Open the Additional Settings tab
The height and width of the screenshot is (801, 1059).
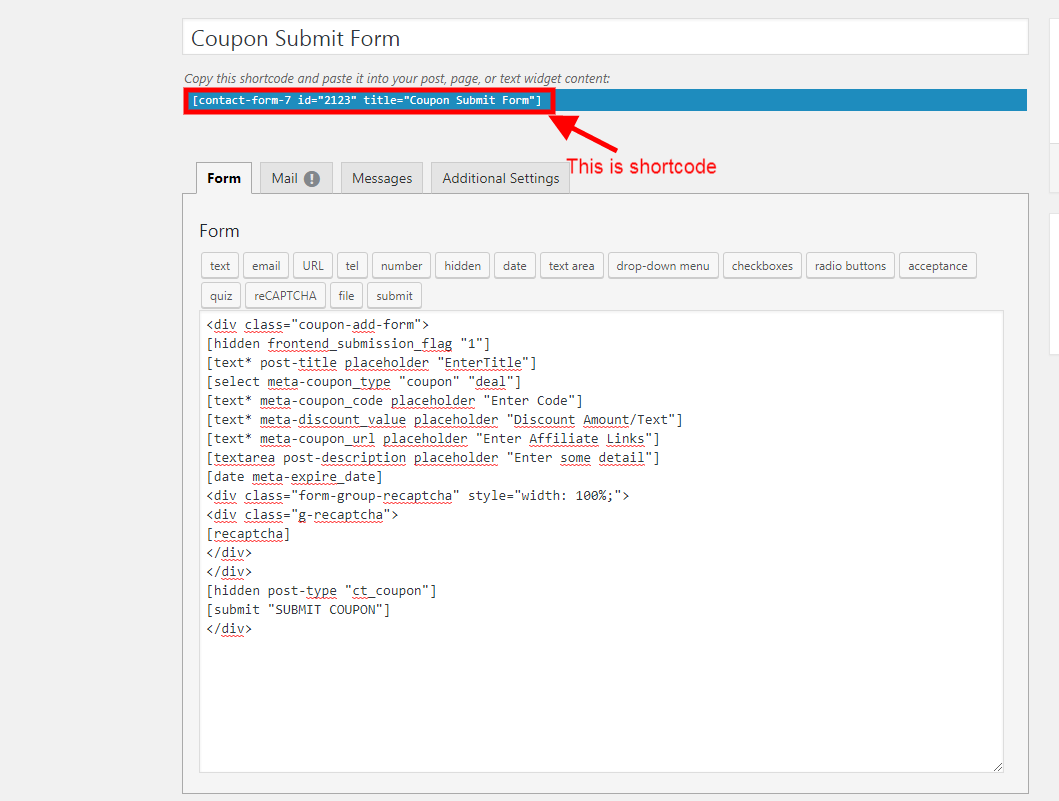coord(500,178)
